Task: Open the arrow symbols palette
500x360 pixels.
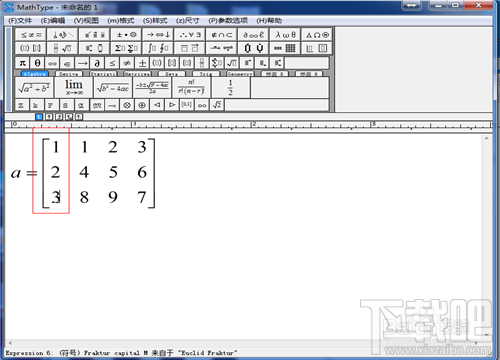Action: 158,35
